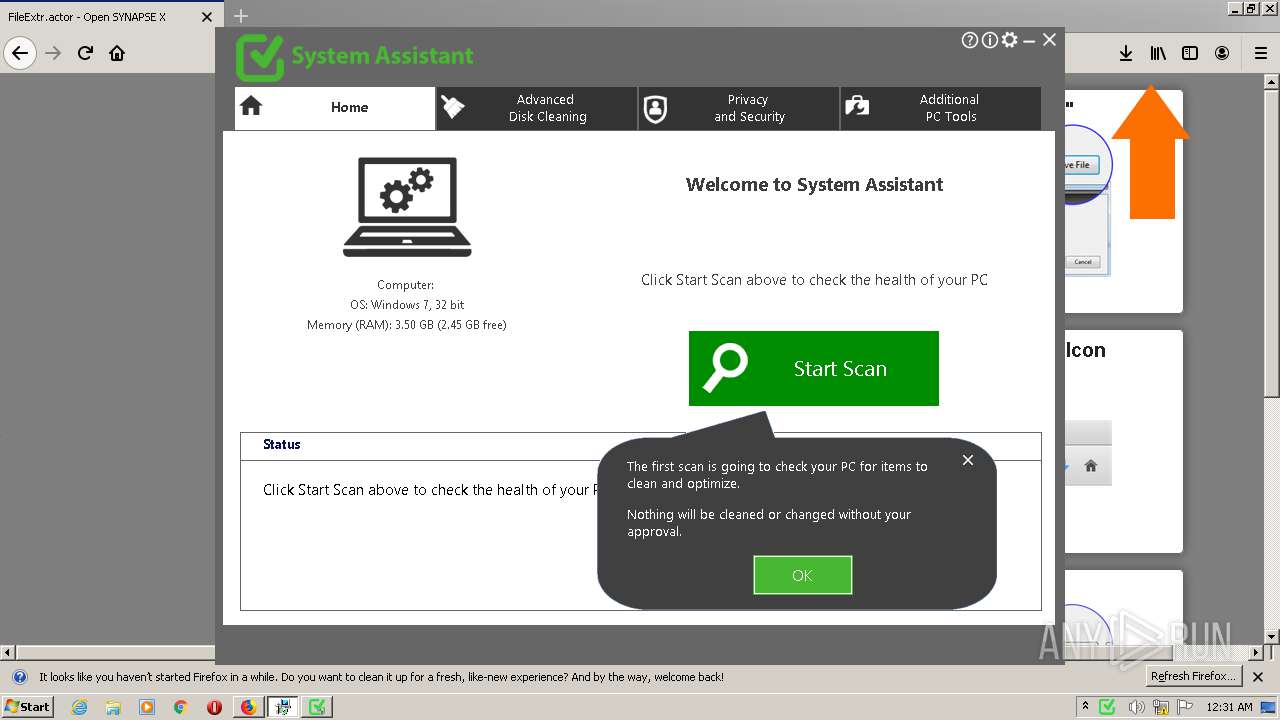Click System Assistant tray icon
The height and width of the screenshot is (720, 1280).
pyautogui.click(x=1107, y=707)
